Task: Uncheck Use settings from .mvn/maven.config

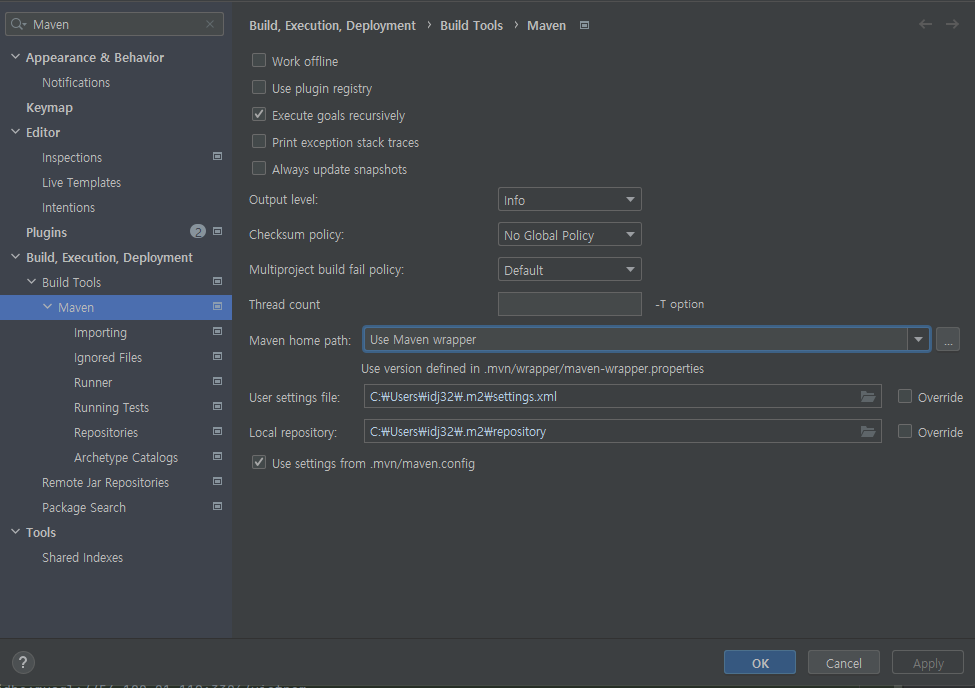Action: click(x=259, y=462)
